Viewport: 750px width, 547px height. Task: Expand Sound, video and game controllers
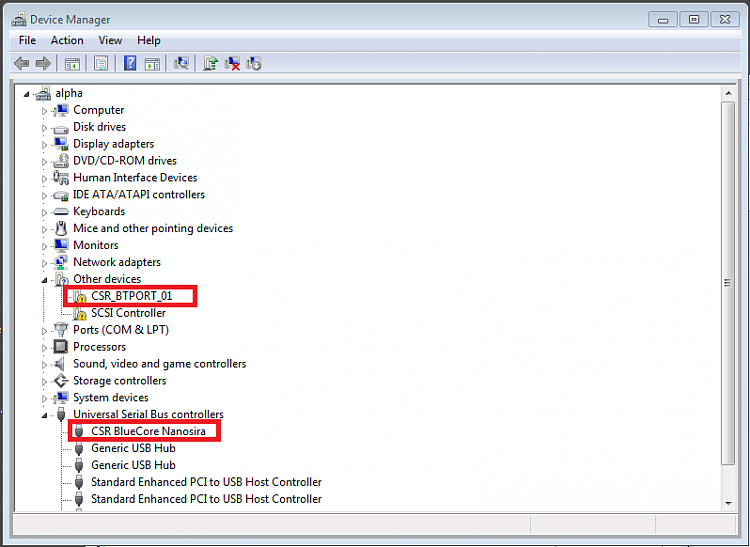click(x=44, y=365)
